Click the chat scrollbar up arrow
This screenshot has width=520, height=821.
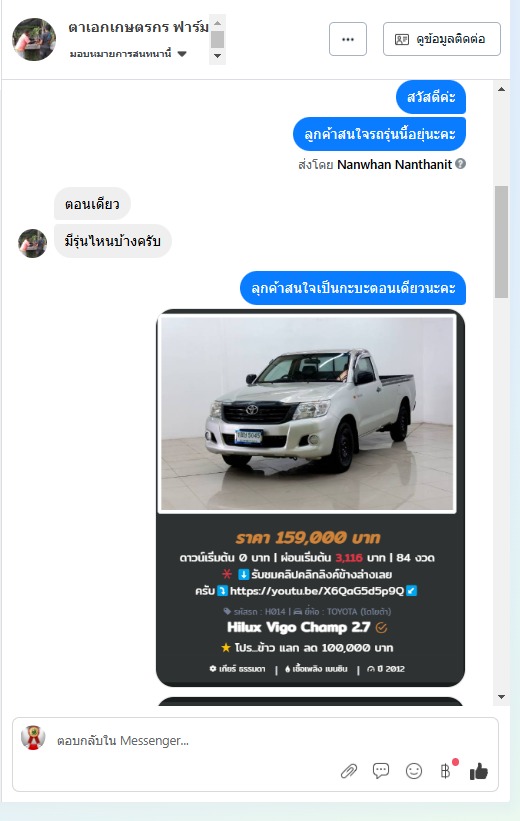pos(501,89)
